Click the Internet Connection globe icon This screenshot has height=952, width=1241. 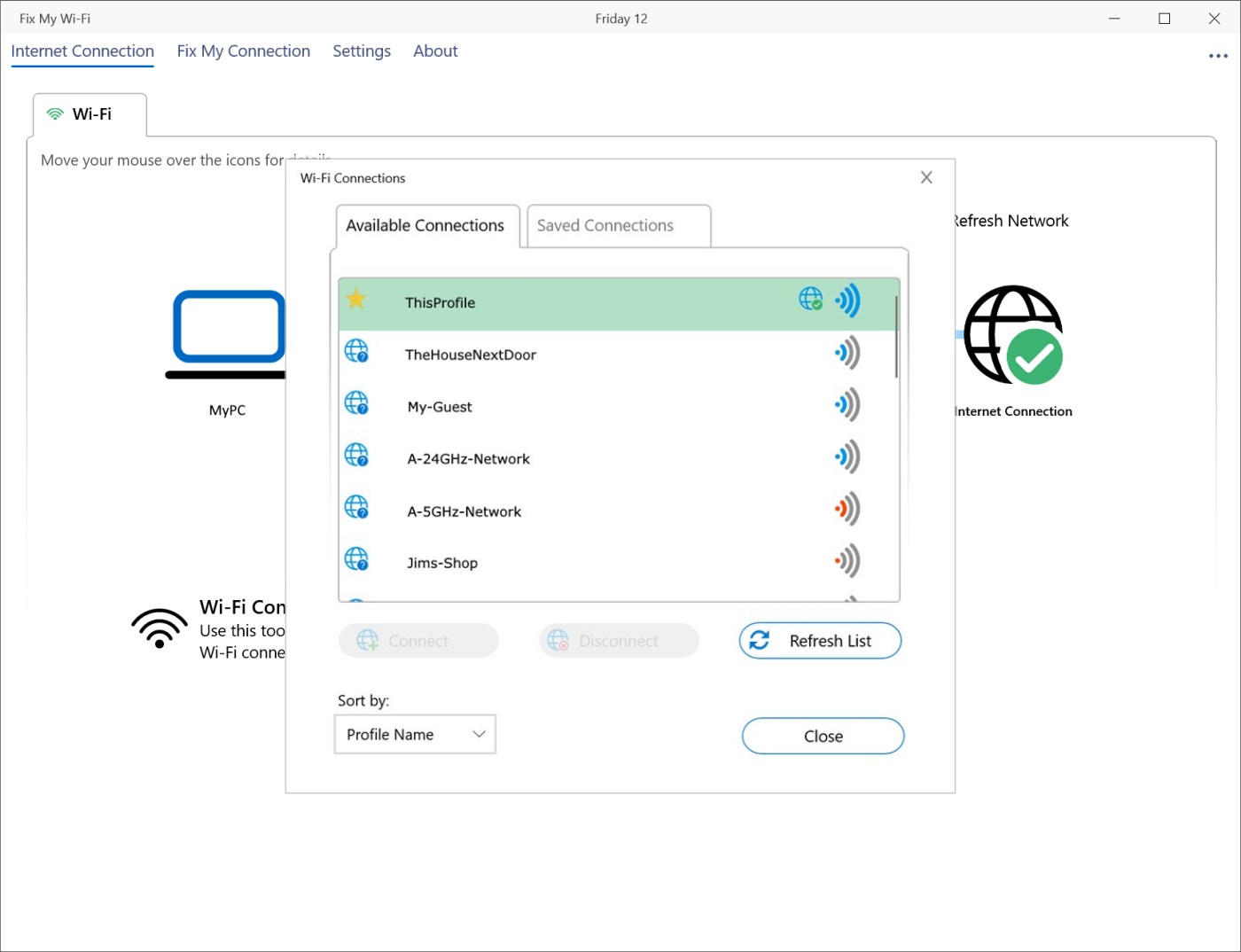coord(1013,335)
